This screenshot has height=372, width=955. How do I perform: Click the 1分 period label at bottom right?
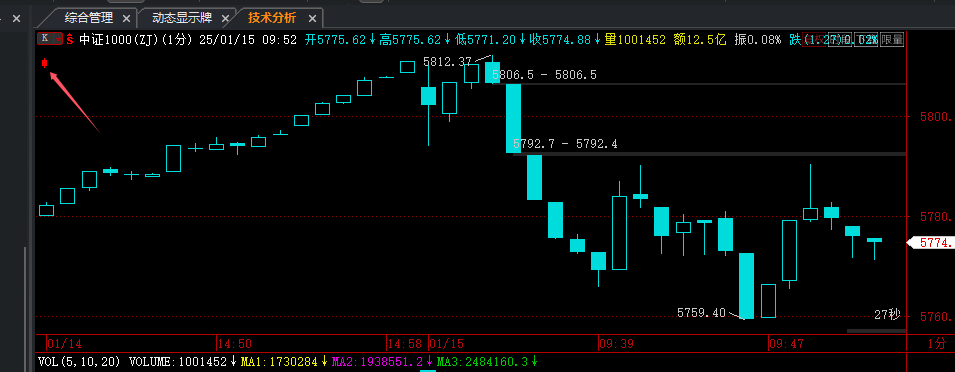(937, 343)
